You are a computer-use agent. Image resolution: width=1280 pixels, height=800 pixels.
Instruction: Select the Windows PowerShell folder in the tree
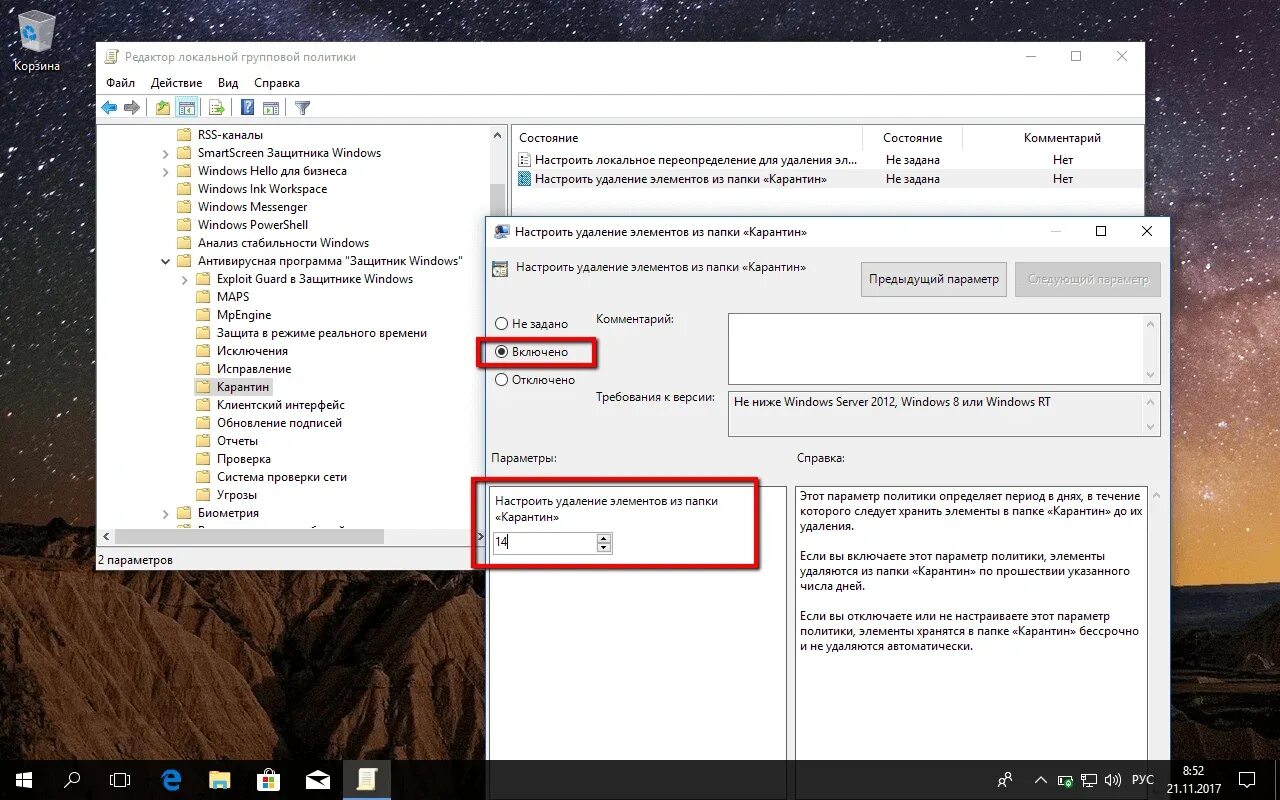(x=243, y=225)
